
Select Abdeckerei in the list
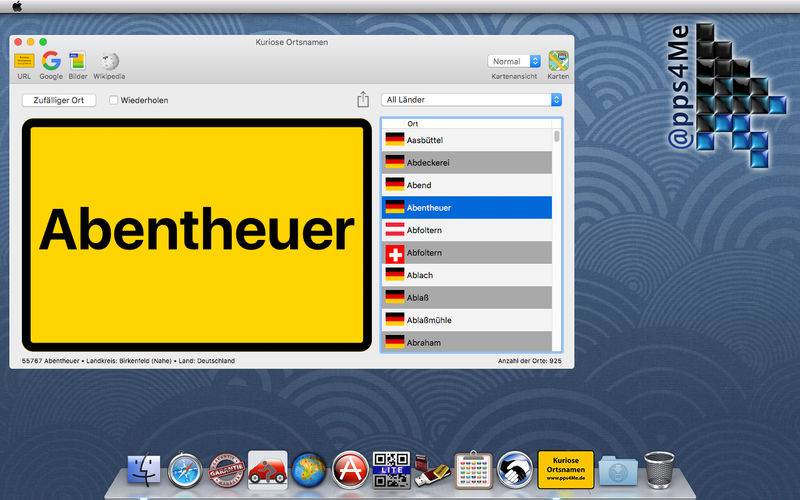[x=467, y=162]
